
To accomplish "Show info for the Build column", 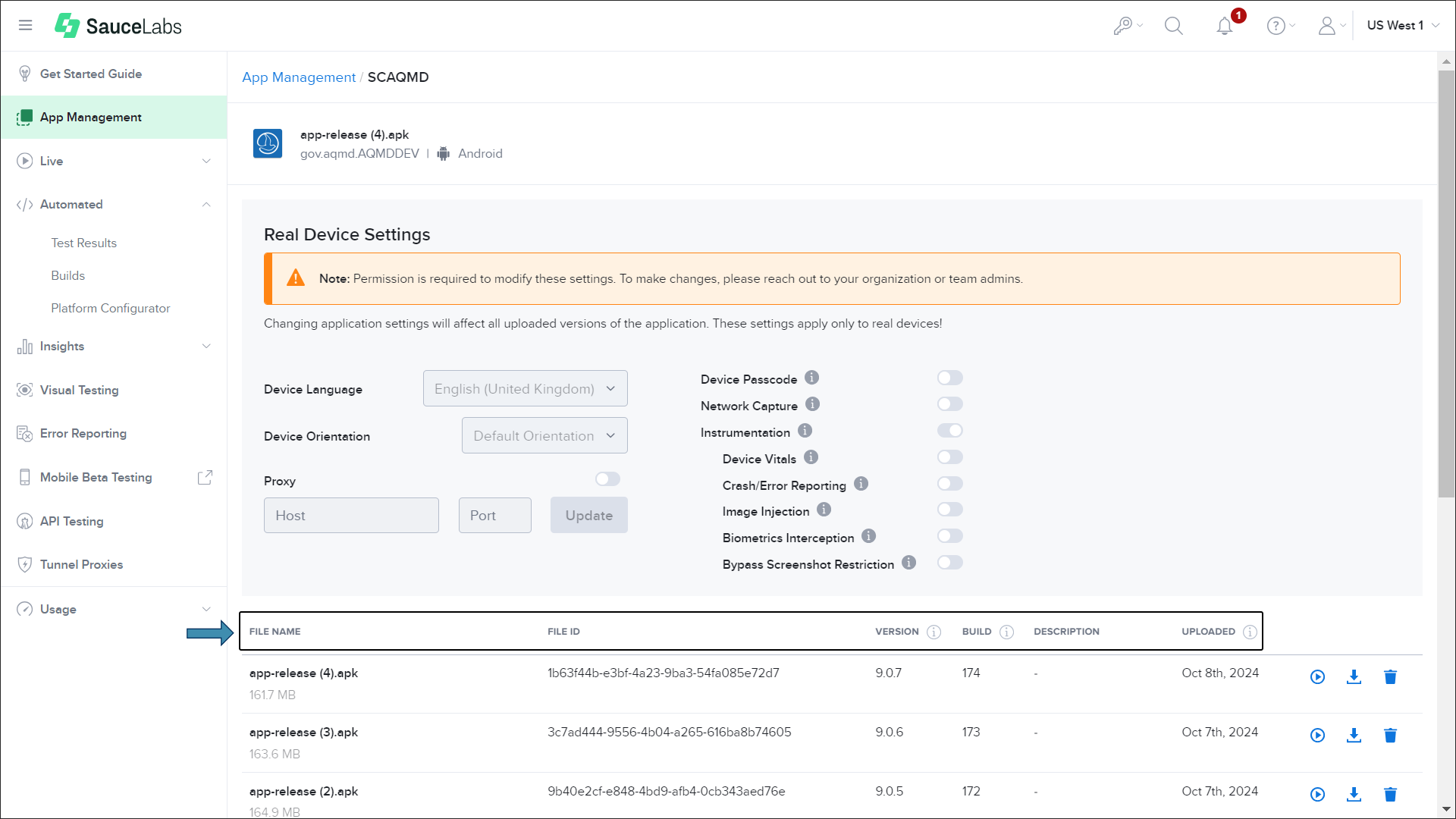I will (1006, 632).
